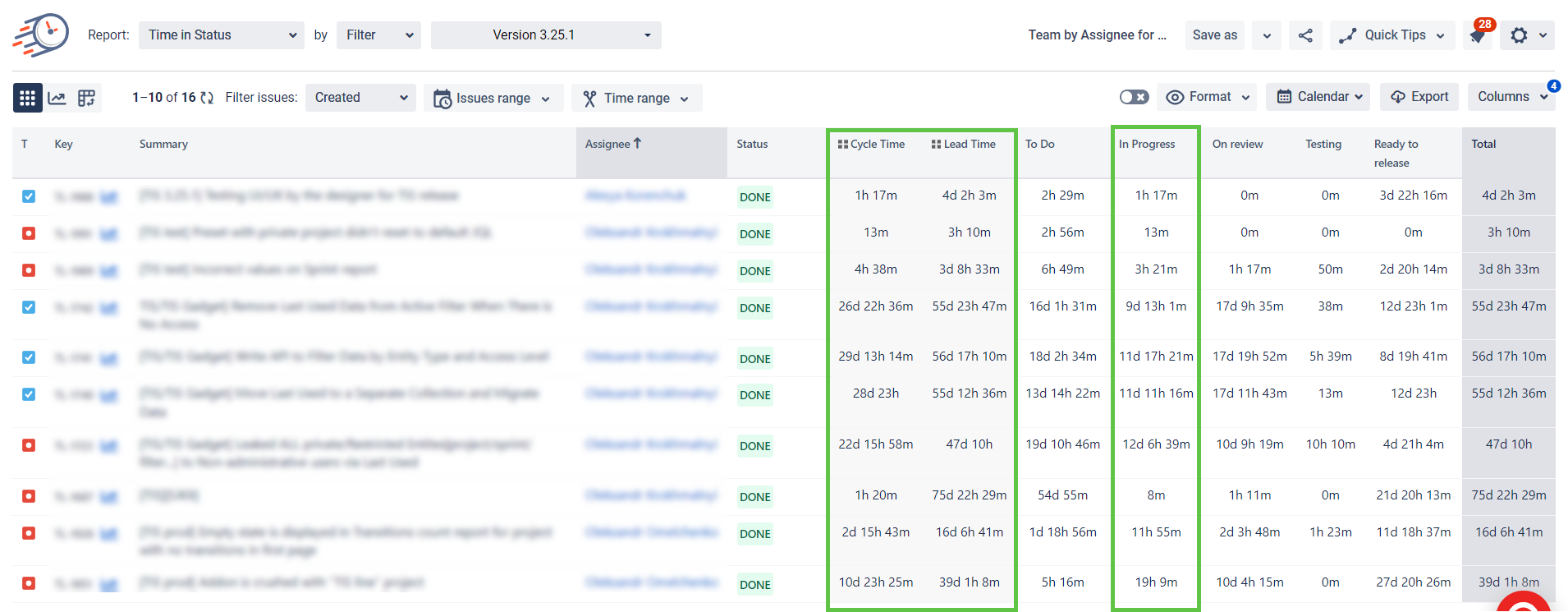
Task: Open the pivot table view icon
Action: (86, 98)
